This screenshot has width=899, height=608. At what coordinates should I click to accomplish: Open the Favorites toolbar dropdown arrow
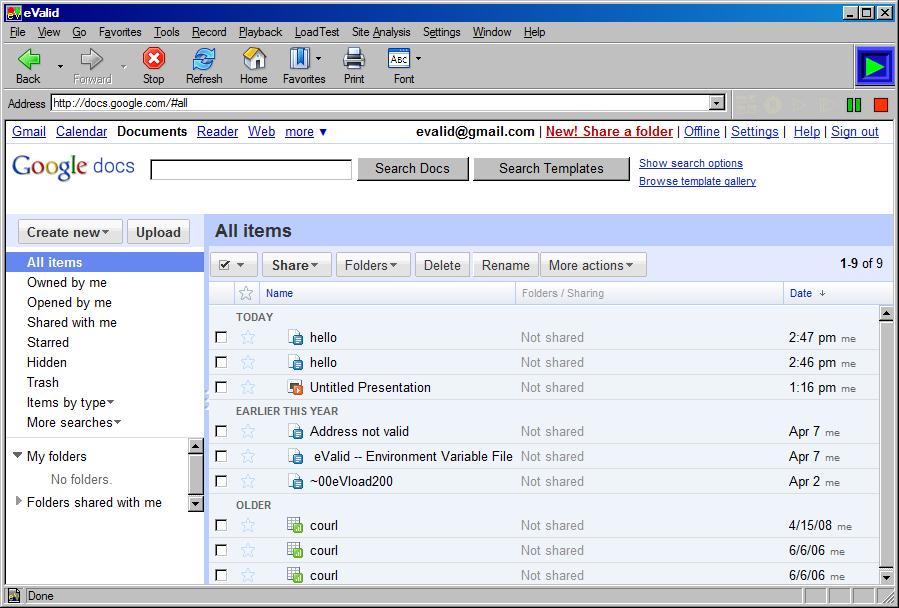click(x=319, y=59)
